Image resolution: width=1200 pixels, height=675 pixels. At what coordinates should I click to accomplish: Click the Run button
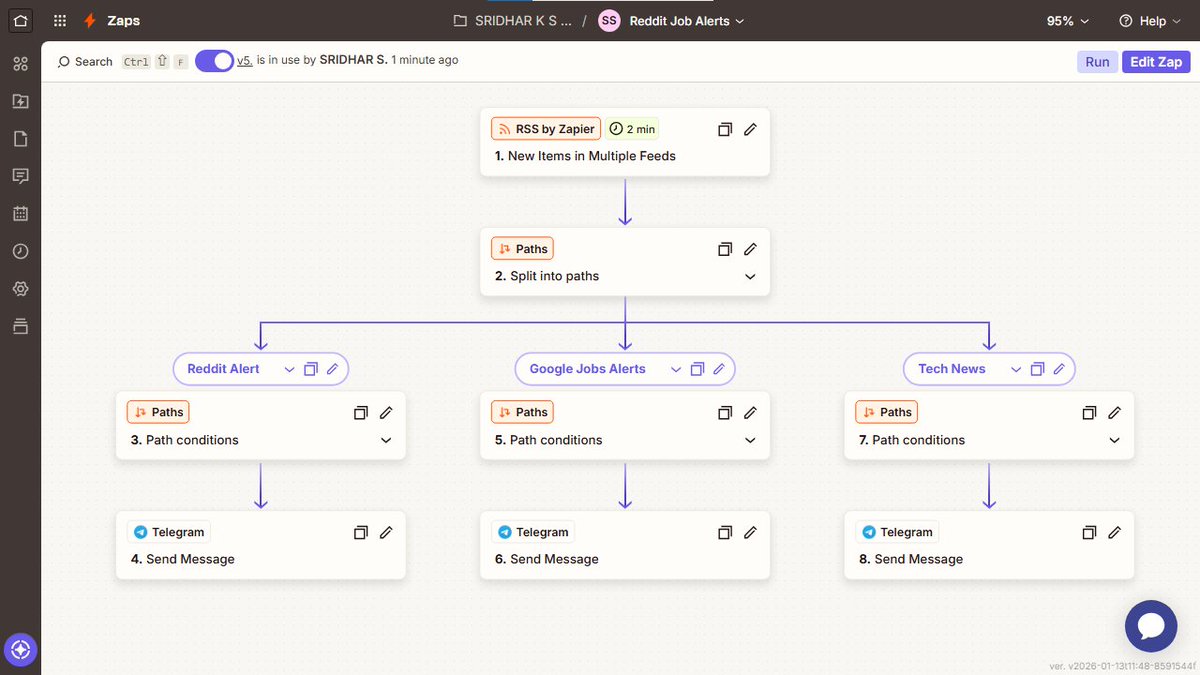tap(1097, 62)
